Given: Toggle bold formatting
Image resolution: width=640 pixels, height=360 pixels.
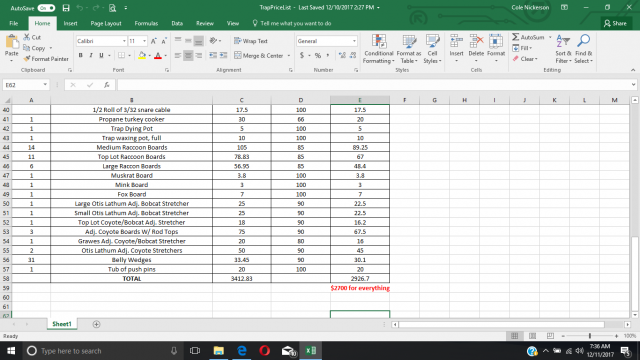Looking at the screenshot, I should pyautogui.click(x=80, y=56).
